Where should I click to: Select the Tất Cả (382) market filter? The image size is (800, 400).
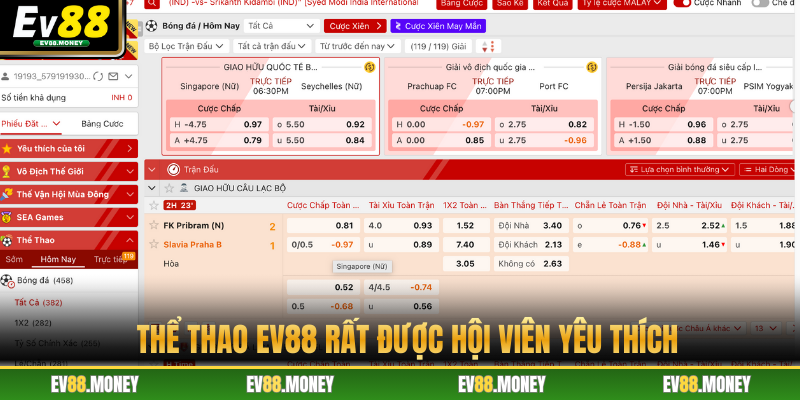(38, 303)
